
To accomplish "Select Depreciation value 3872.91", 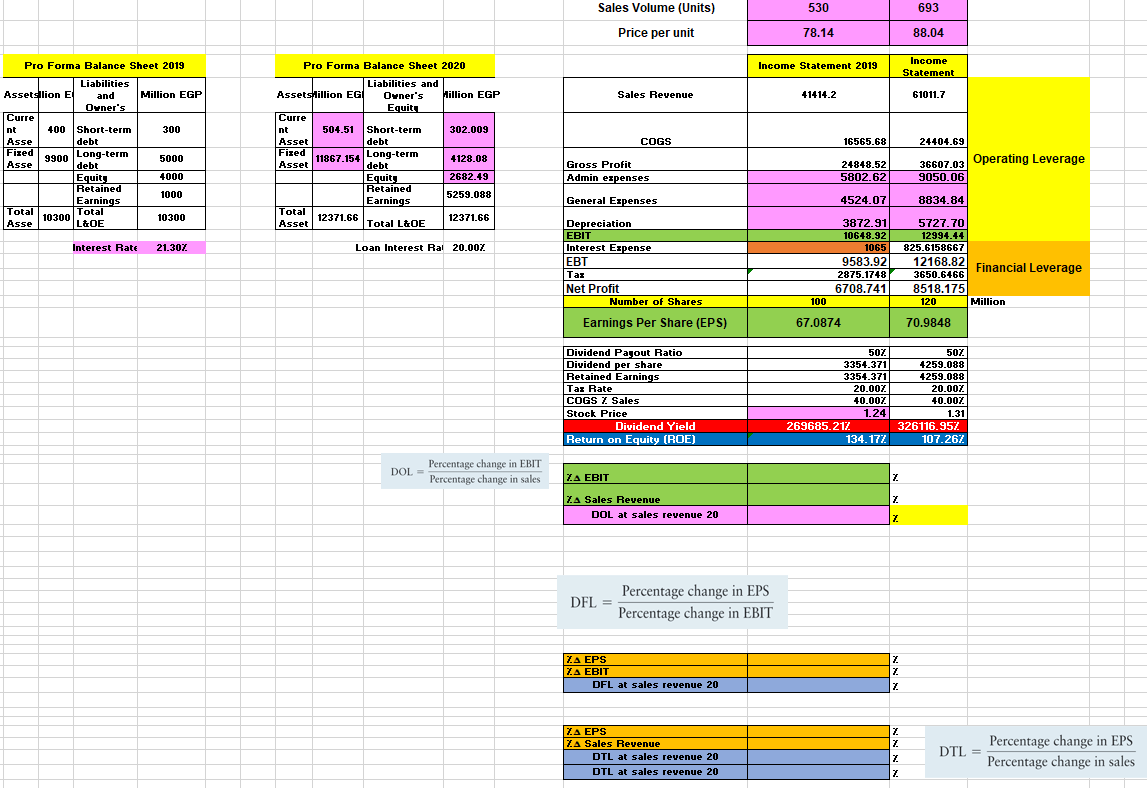I will (x=819, y=219).
